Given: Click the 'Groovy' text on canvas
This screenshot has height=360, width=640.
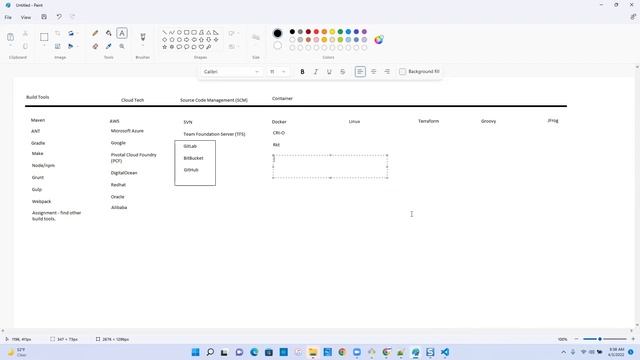Looking at the screenshot, I should (x=489, y=121).
